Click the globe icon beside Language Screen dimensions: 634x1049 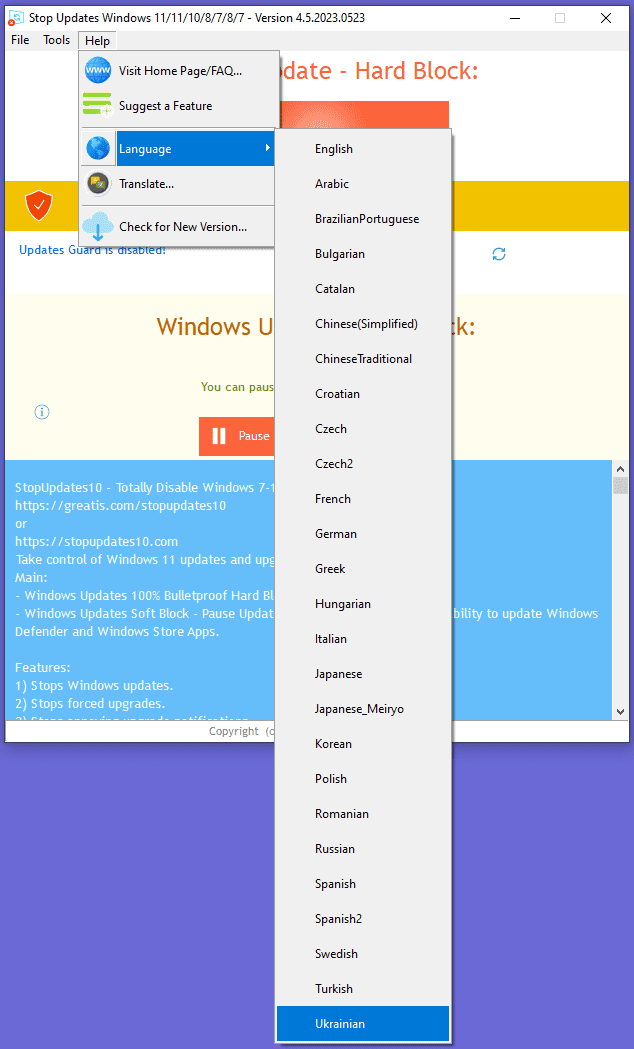pos(98,149)
